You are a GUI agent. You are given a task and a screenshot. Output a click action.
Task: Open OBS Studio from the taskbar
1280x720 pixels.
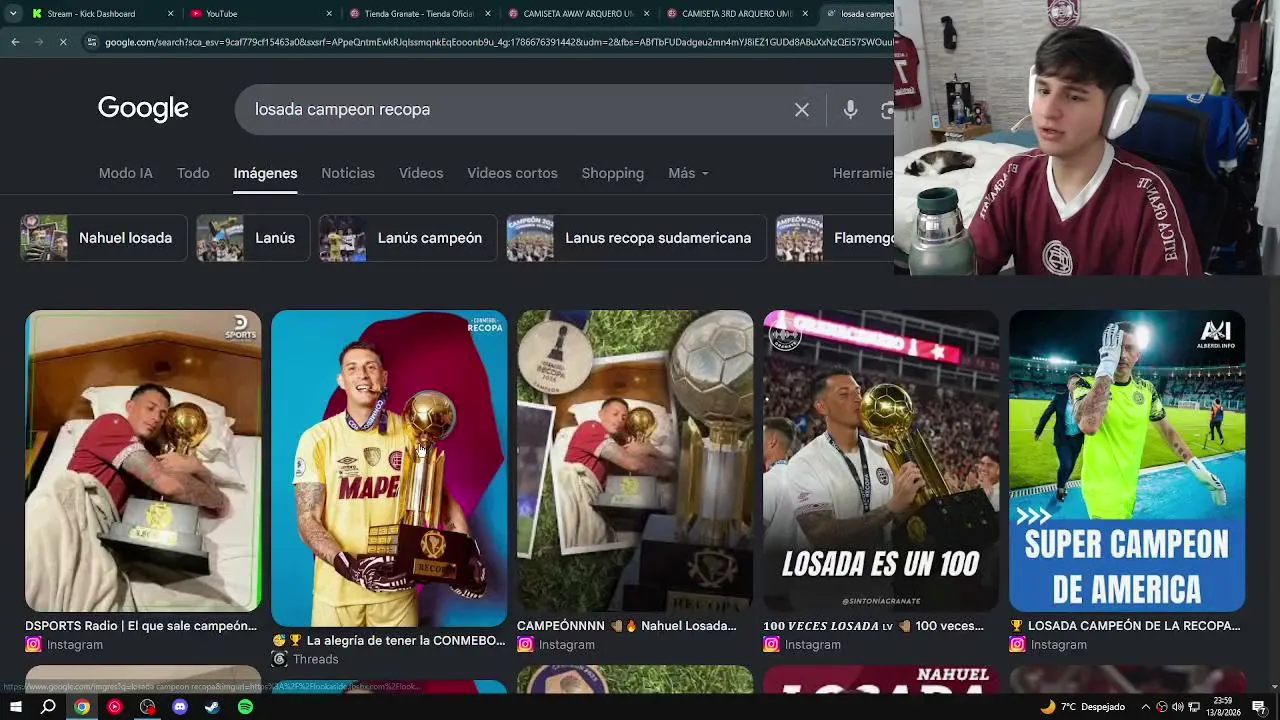[147, 707]
